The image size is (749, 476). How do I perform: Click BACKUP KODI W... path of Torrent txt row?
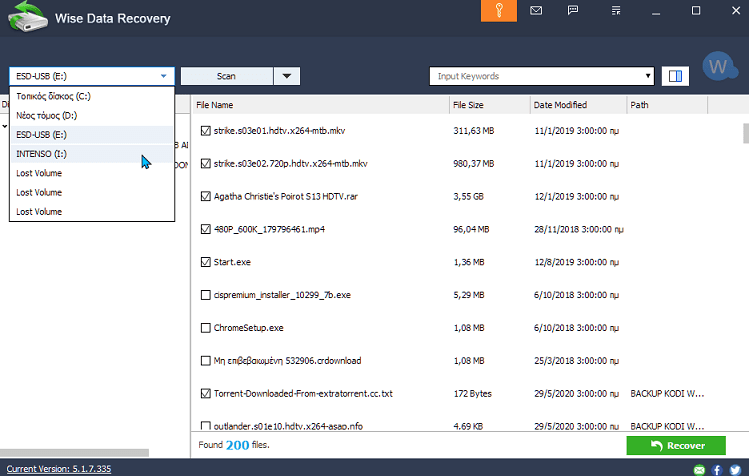667,394
